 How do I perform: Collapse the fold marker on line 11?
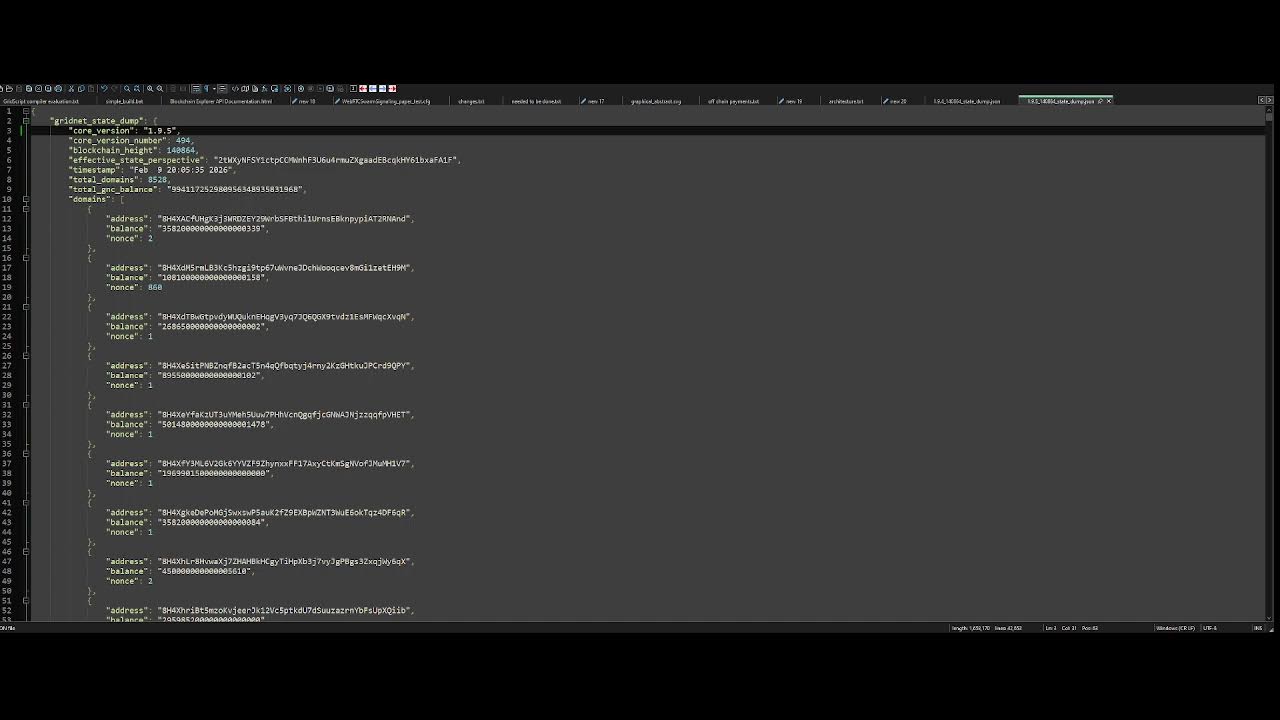click(26, 209)
